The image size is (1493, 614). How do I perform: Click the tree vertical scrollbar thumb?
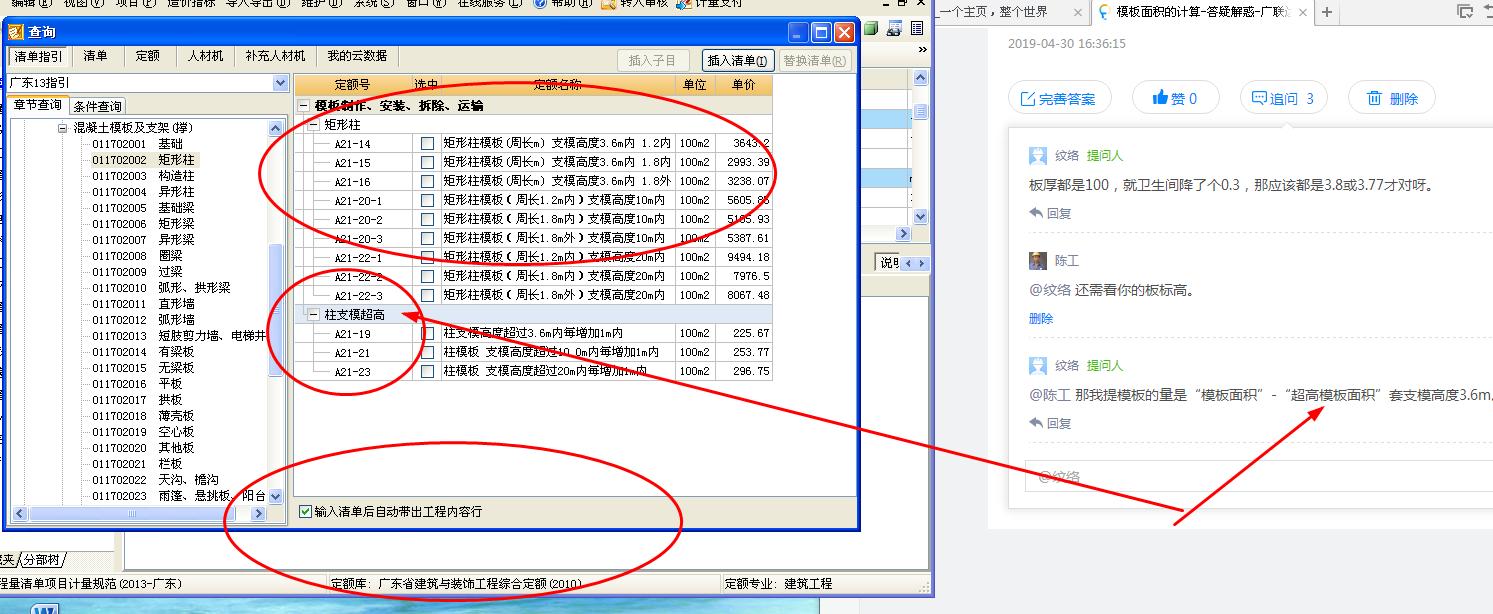[276, 310]
